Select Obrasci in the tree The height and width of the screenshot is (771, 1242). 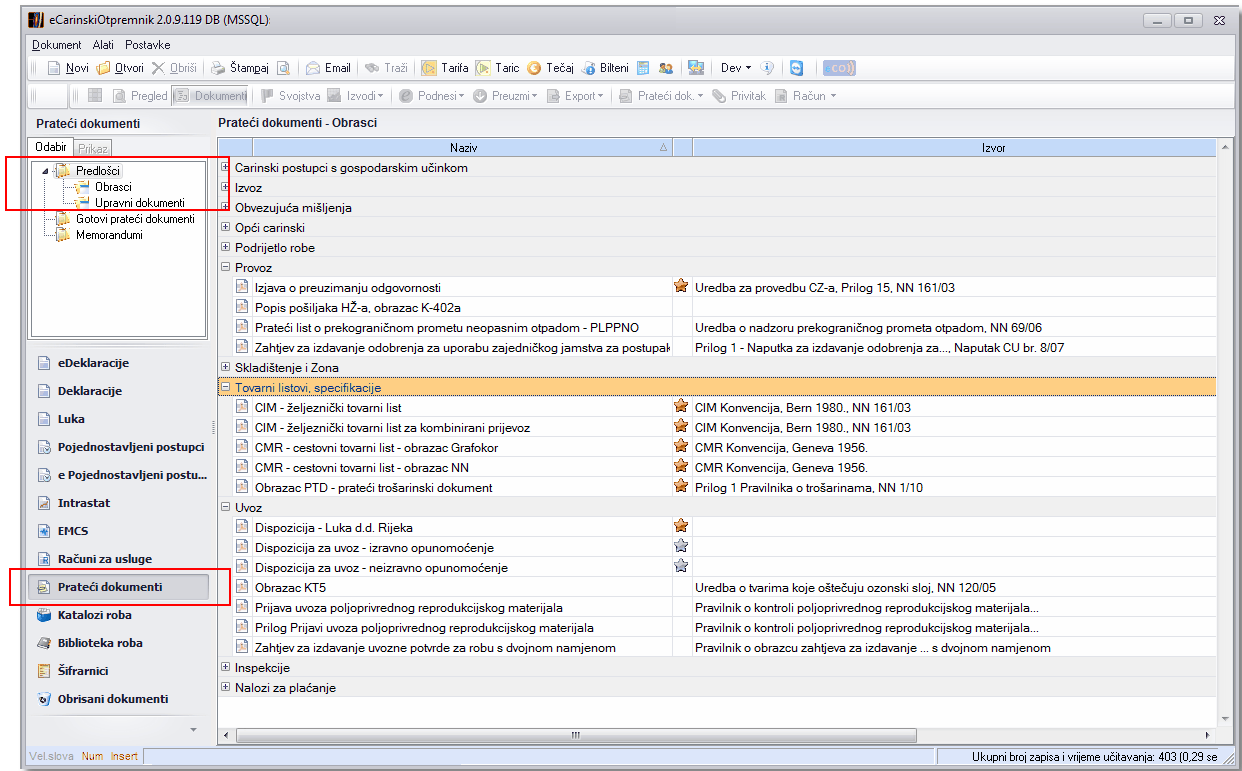click(x=113, y=187)
